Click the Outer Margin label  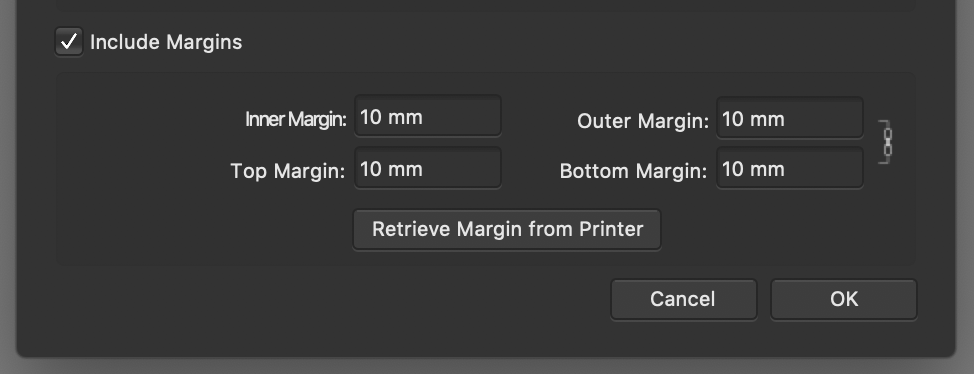pos(643,121)
